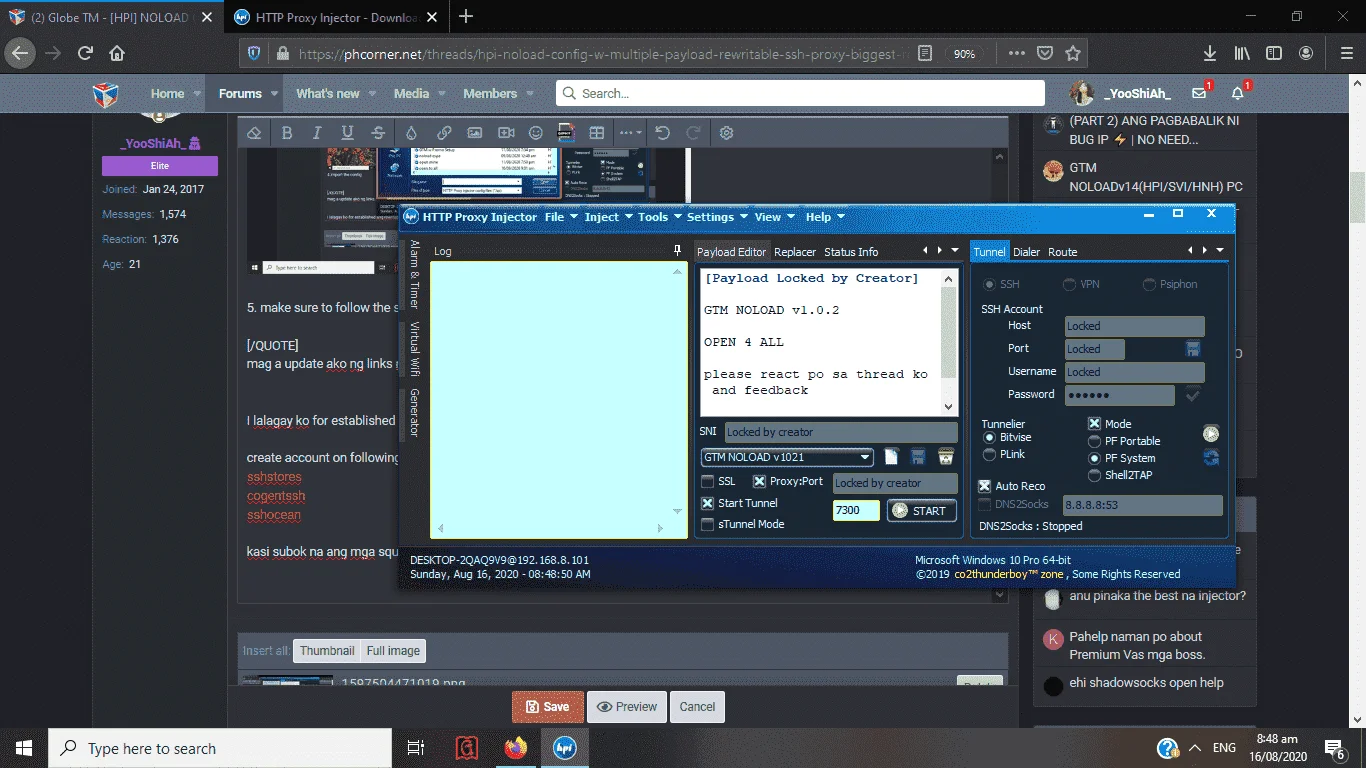Screen dimensions: 1366x768
Task: Pin the Log panel with the pushpin icon
Action: (x=677, y=251)
